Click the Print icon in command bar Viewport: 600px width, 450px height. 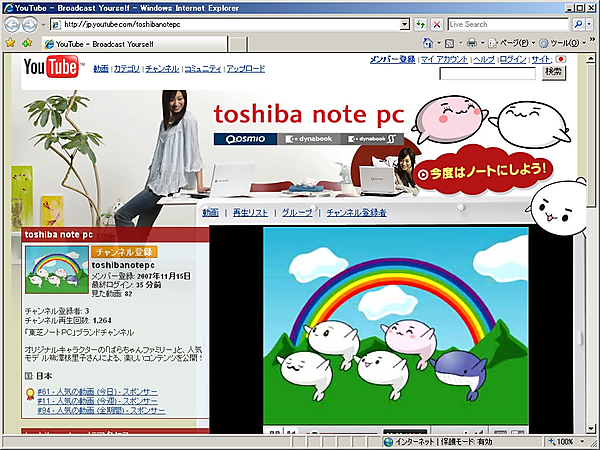(471, 43)
